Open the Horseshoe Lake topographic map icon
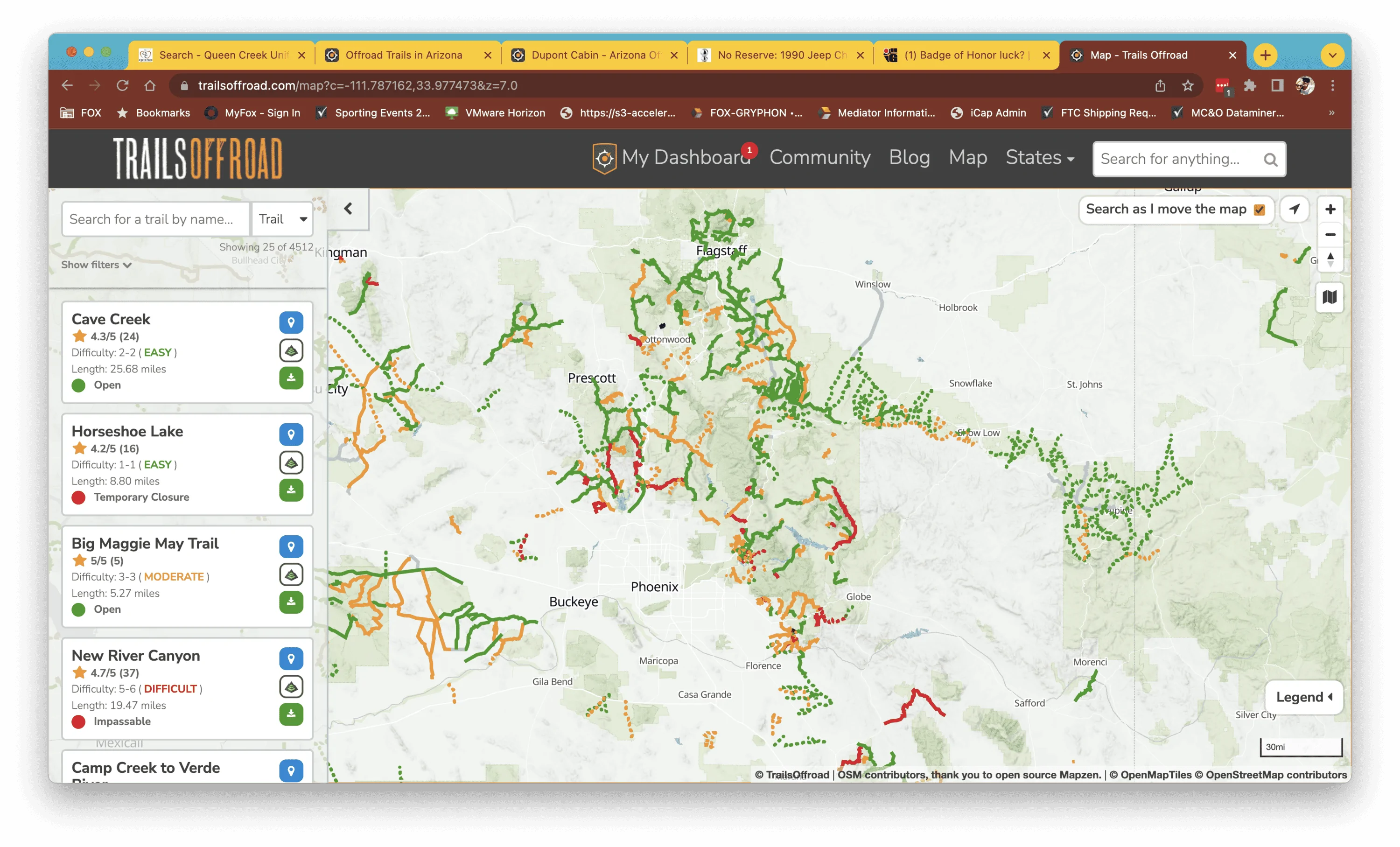The image size is (1400, 847). point(291,462)
